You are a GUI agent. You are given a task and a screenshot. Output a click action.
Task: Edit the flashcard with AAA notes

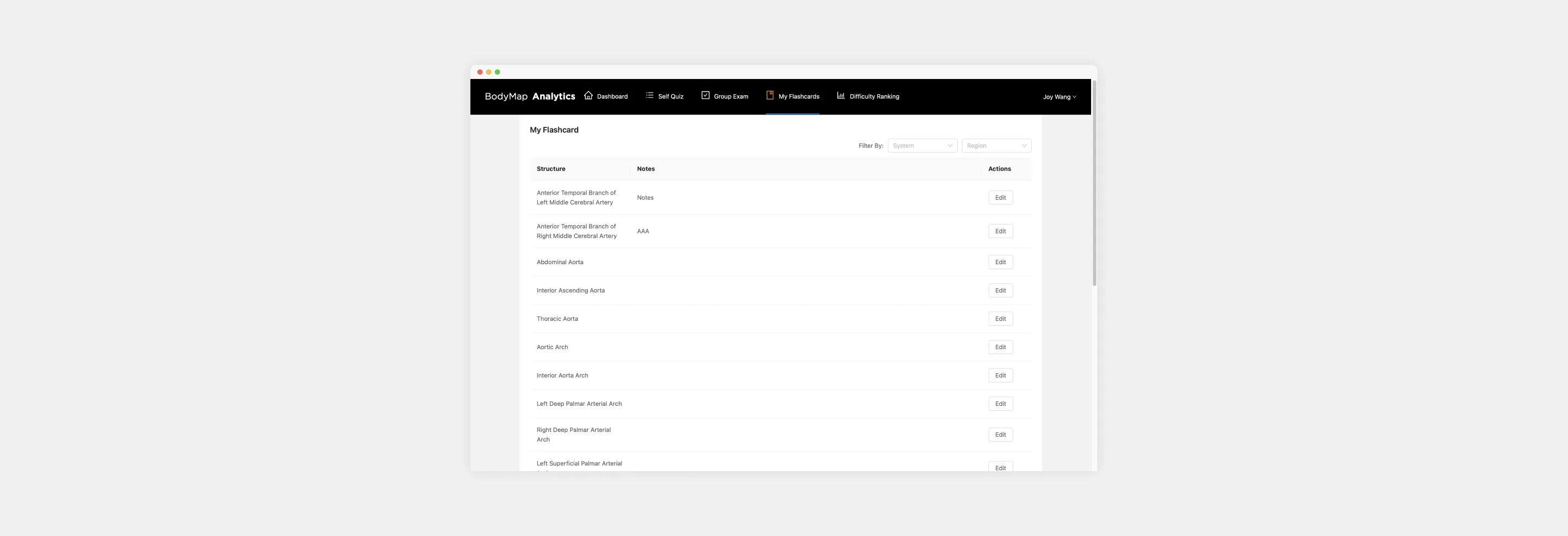(x=1000, y=231)
